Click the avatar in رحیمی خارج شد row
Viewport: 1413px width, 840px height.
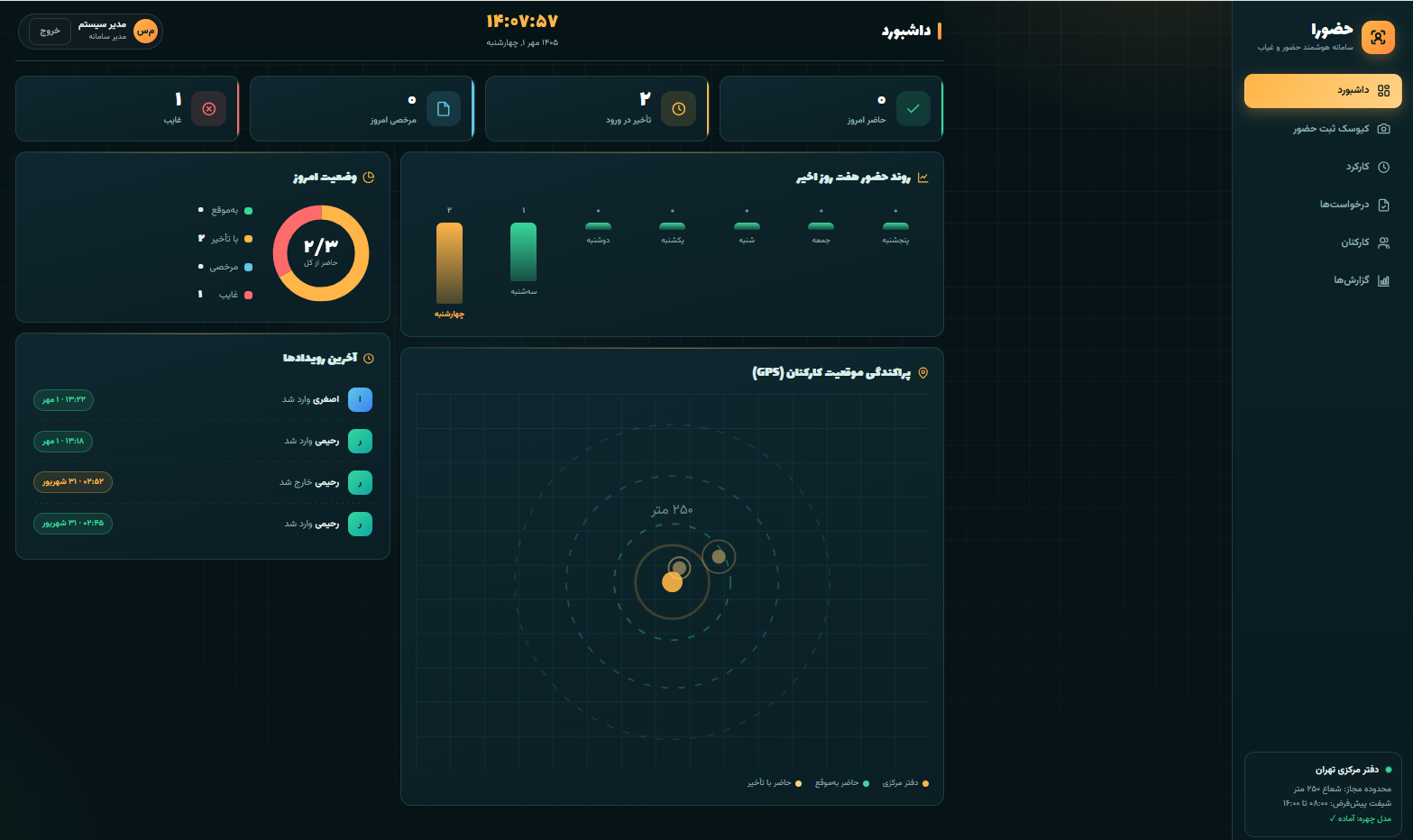pyautogui.click(x=360, y=482)
